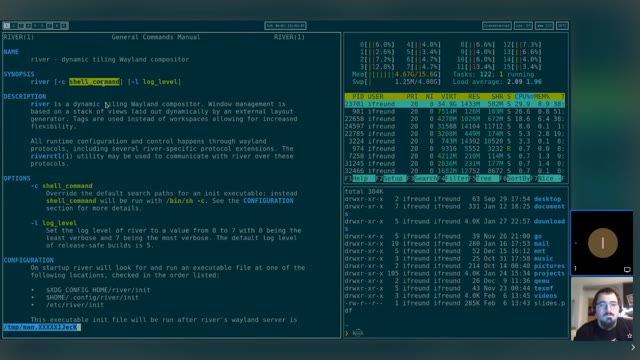Select htop process row with PID 981
The image size is (640, 360).
coord(455,111)
